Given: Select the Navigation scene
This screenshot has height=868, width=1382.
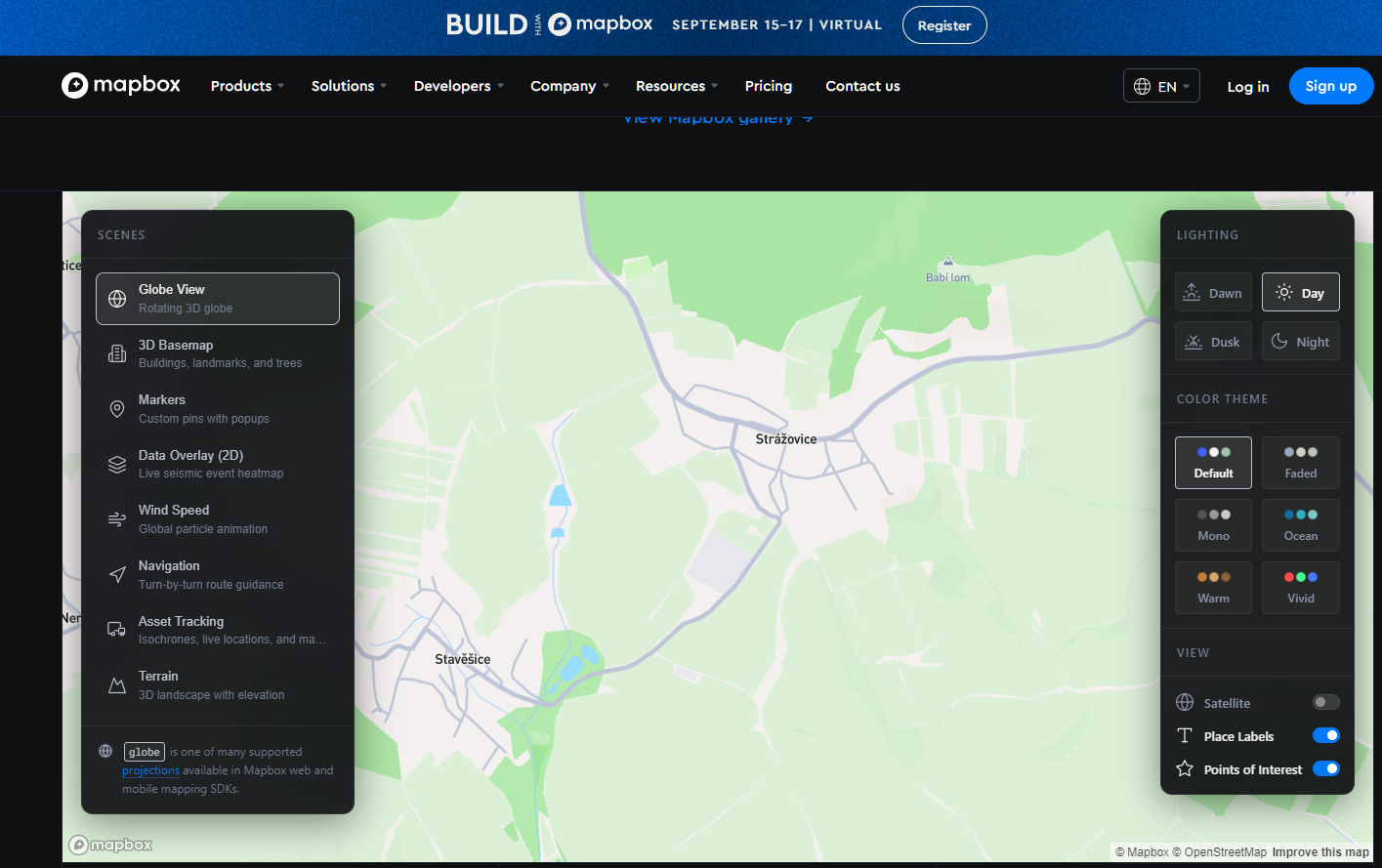Looking at the screenshot, I should pyautogui.click(x=218, y=574).
